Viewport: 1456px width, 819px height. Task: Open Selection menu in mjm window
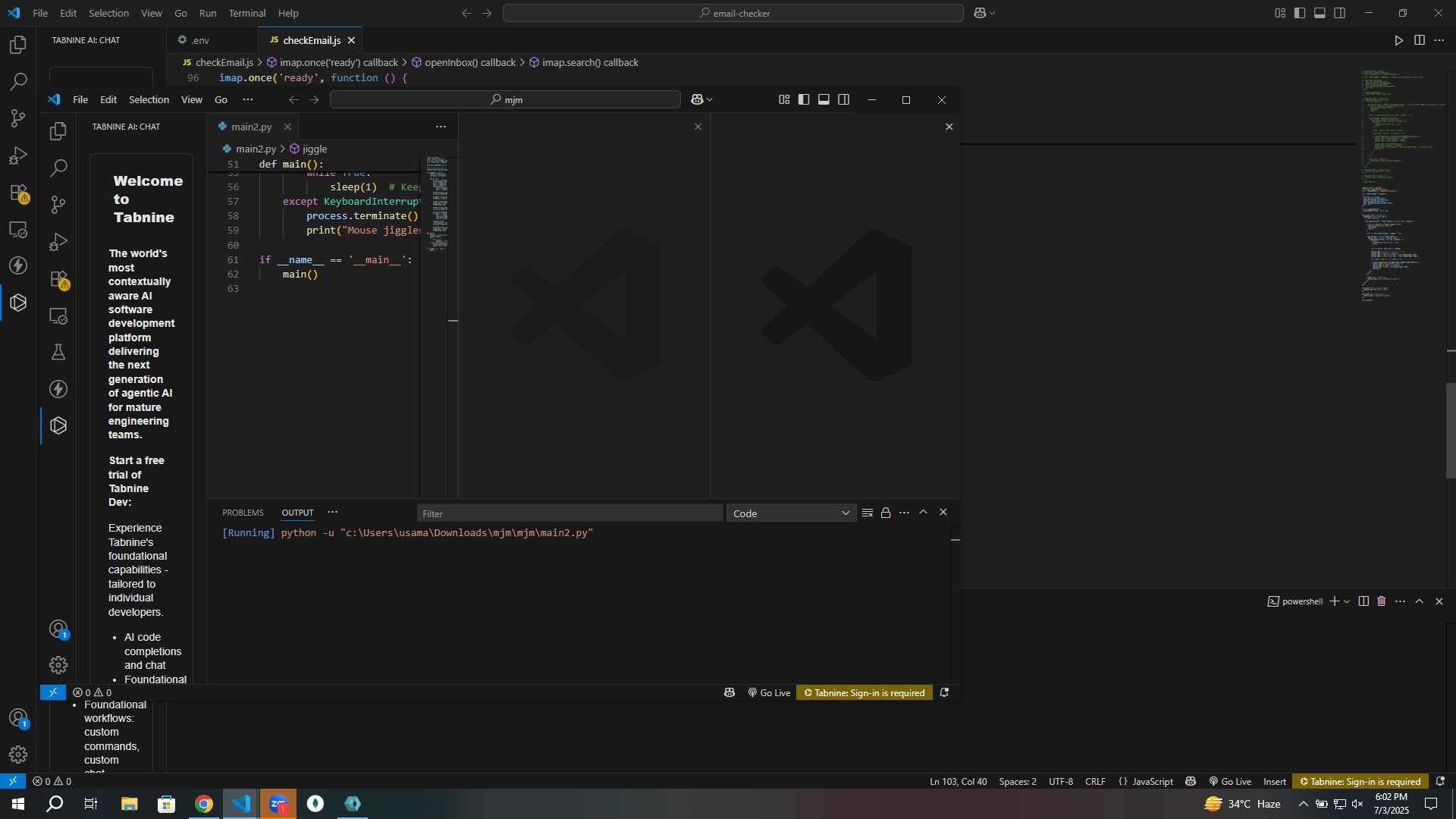149,100
